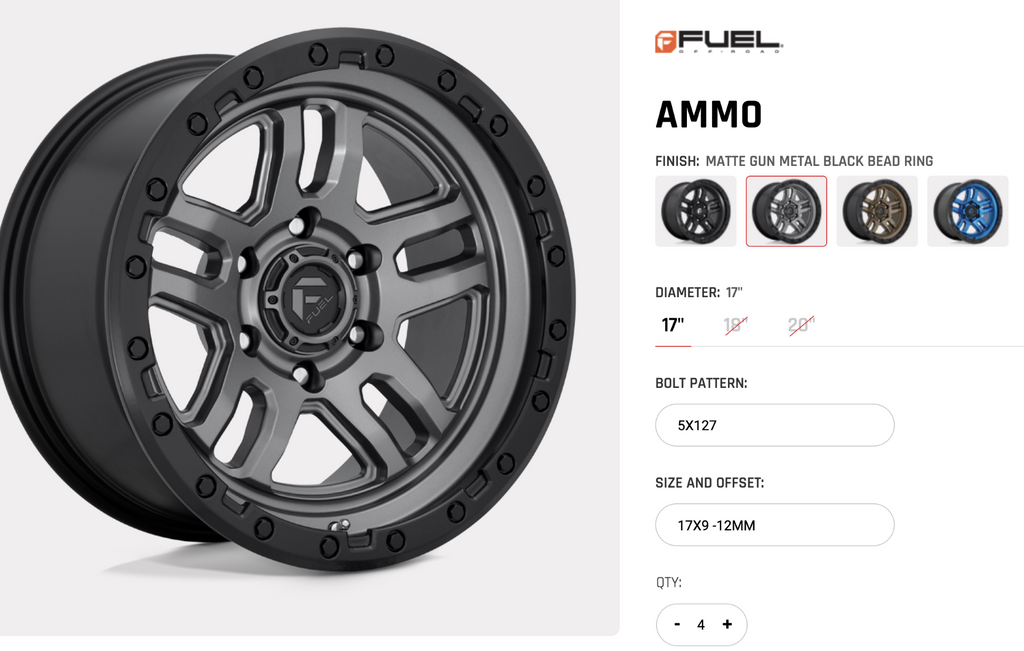Open the Bolt Pattern 5X127 dropdown
The height and width of the screenshot is (651, 1024).
click(775, 425)
